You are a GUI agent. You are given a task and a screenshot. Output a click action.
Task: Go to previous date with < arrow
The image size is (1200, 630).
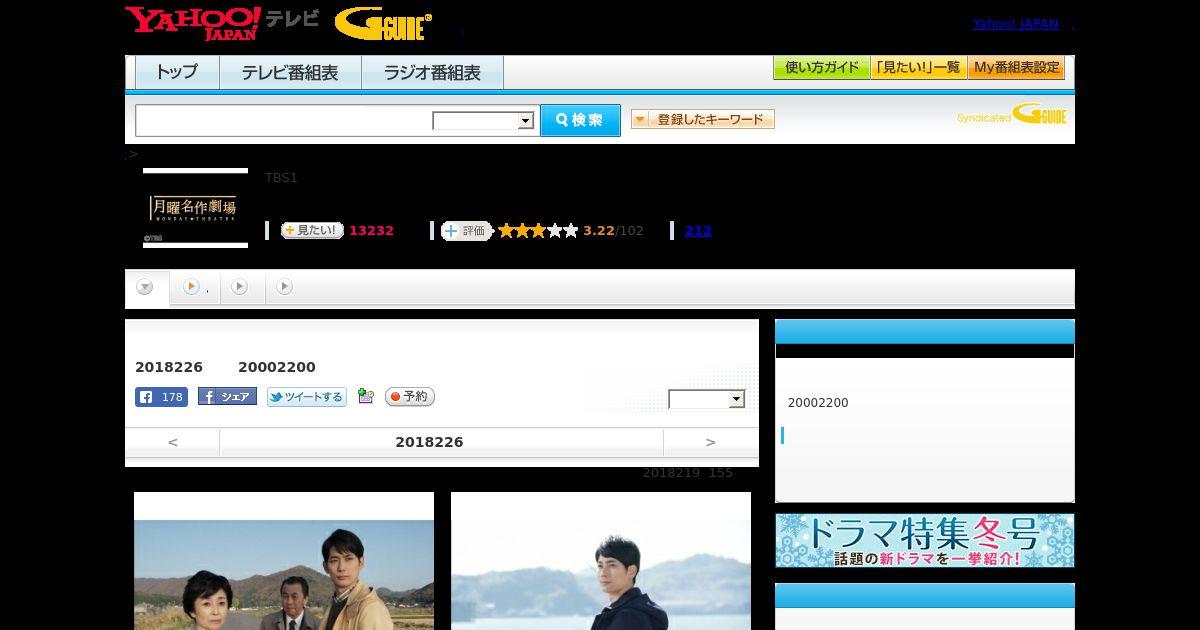(x=172, y=442)
